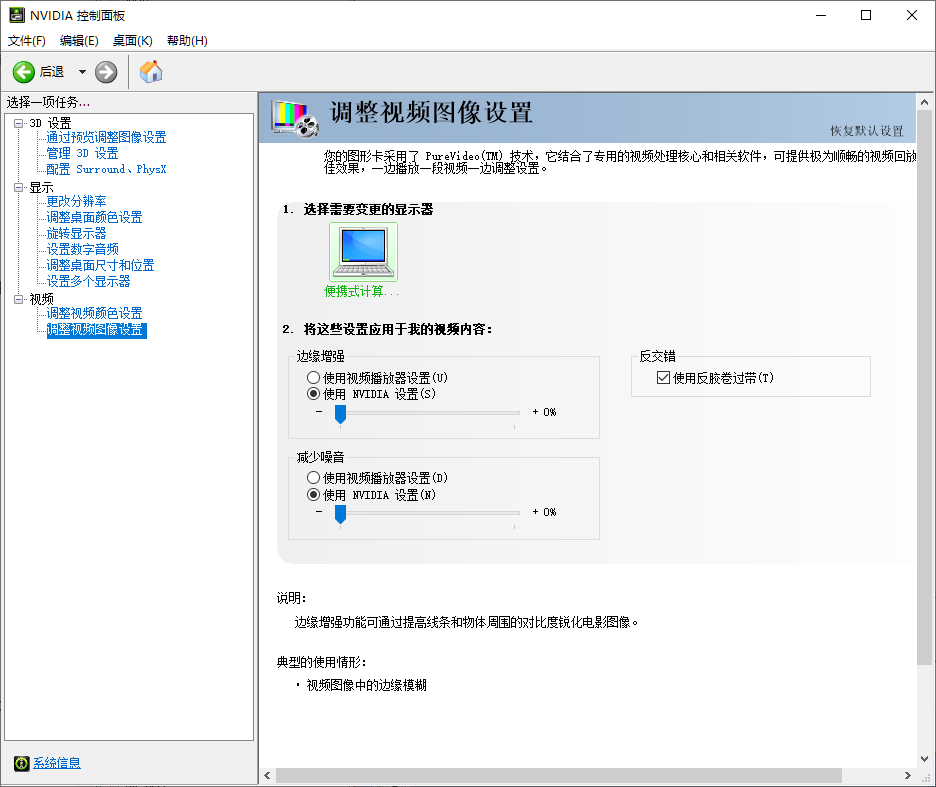This screenshot has width=936, height=787.
Task: Open 调整视频颜色设置
Action: [x=94, y=313]
